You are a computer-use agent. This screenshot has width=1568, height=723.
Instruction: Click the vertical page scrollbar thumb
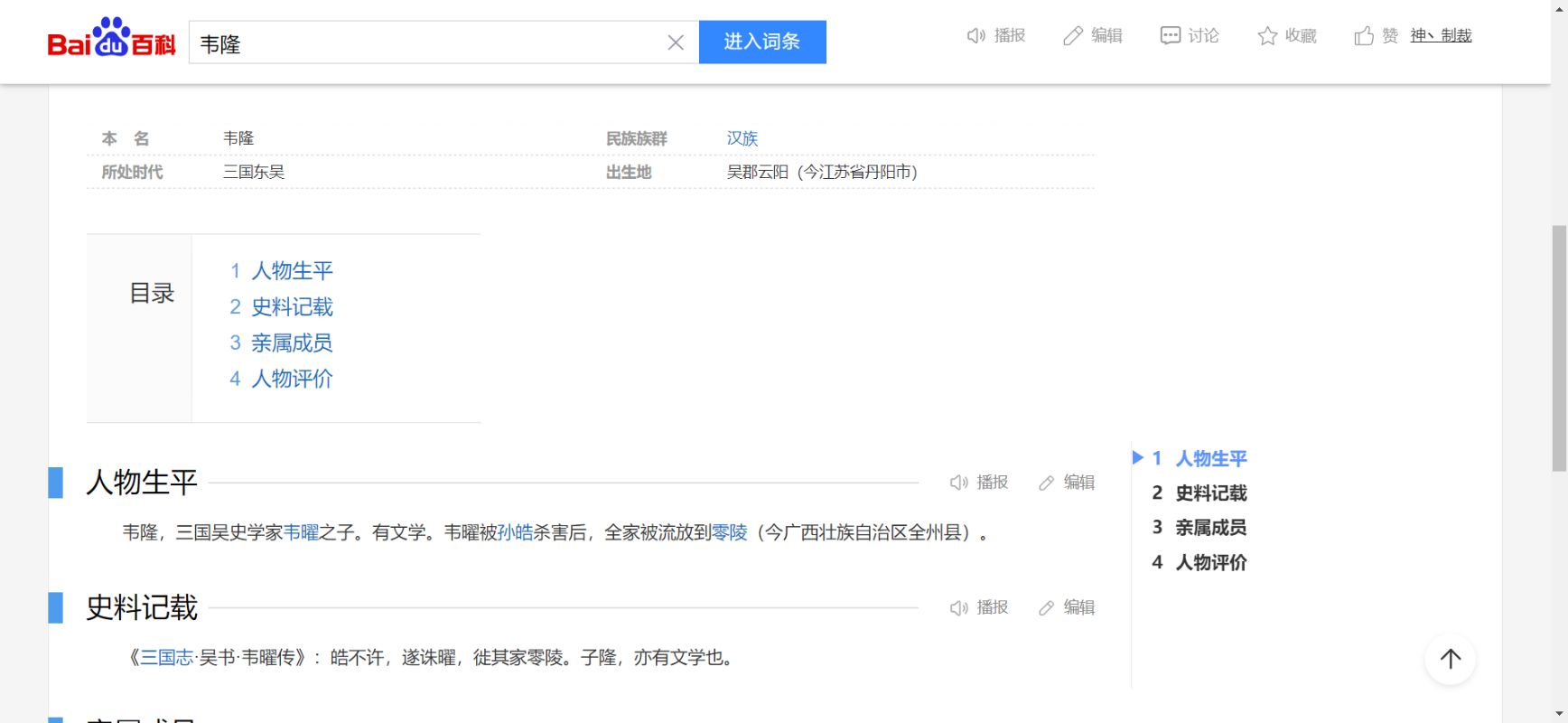[x=1559, y=348]
